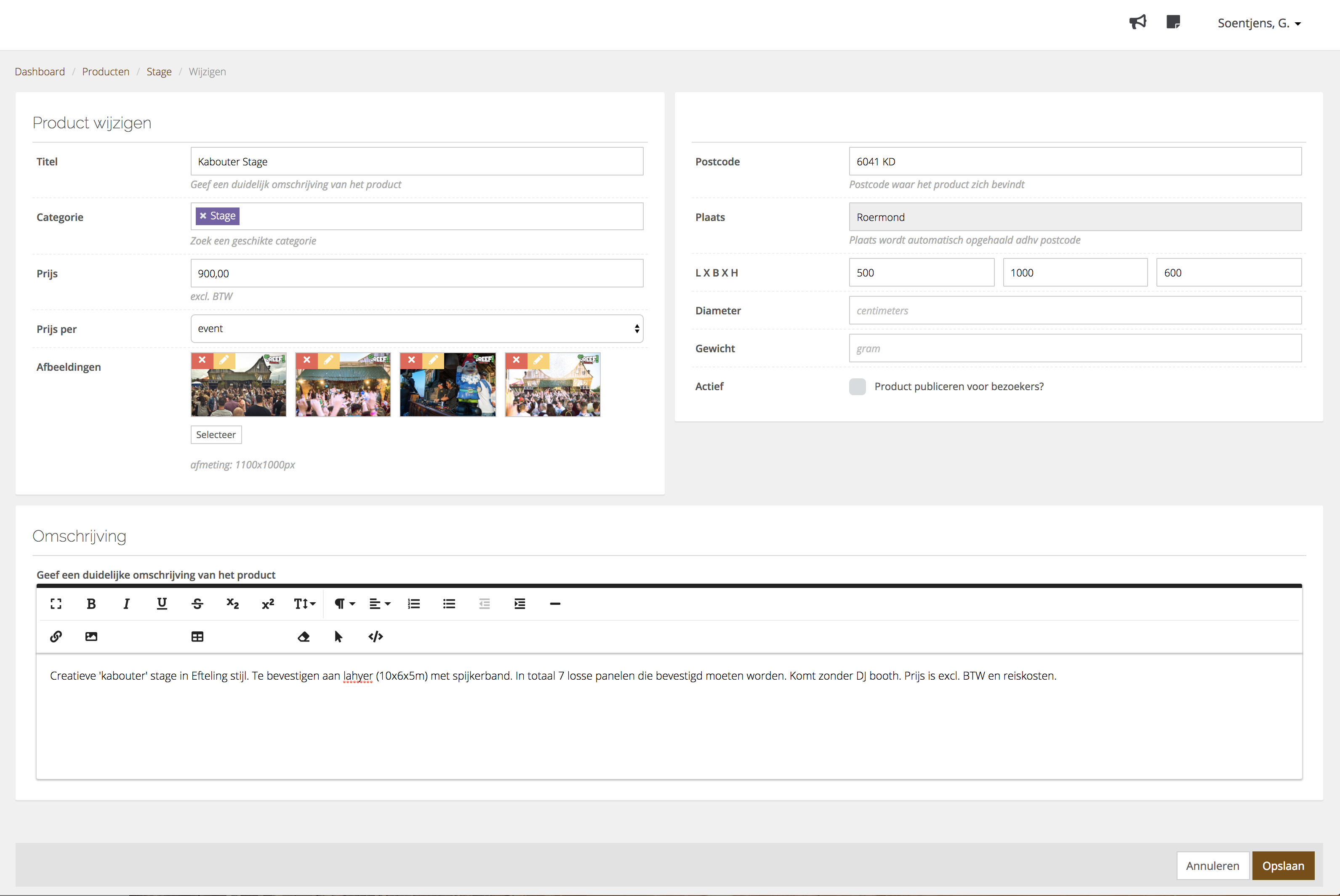This screenshot has width=1340, height=896.
Task: Edit the first product image
Action: click(224, 360)
